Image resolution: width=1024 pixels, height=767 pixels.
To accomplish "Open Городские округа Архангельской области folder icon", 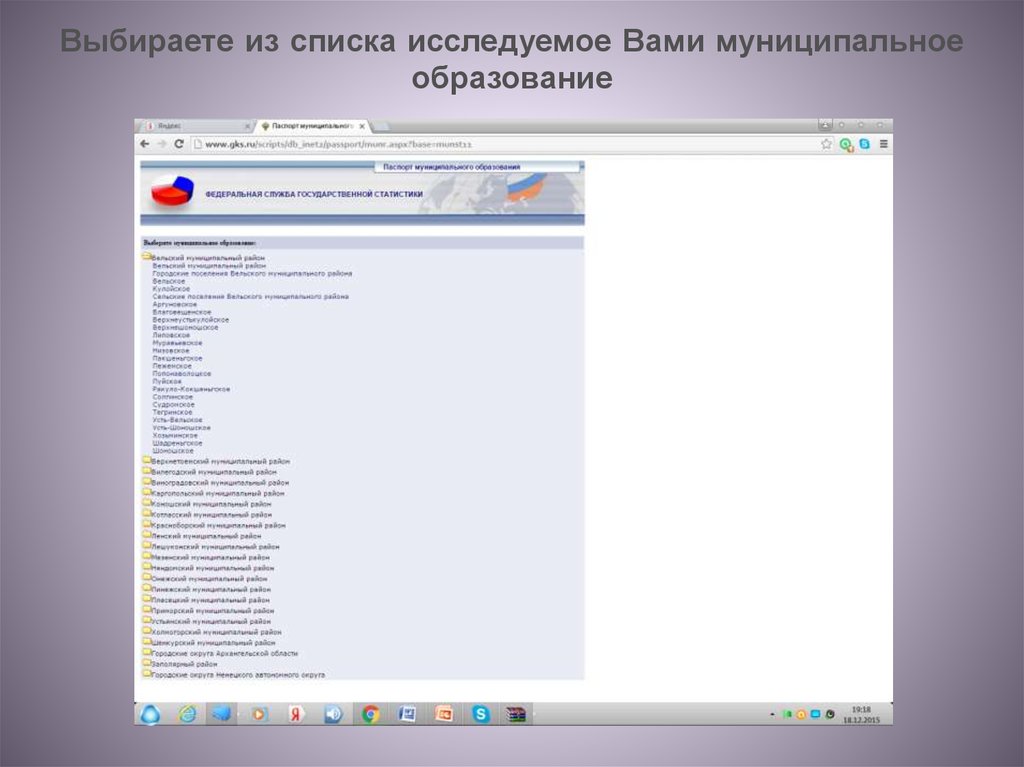I will pyautogui.click(x=147, y=653).
